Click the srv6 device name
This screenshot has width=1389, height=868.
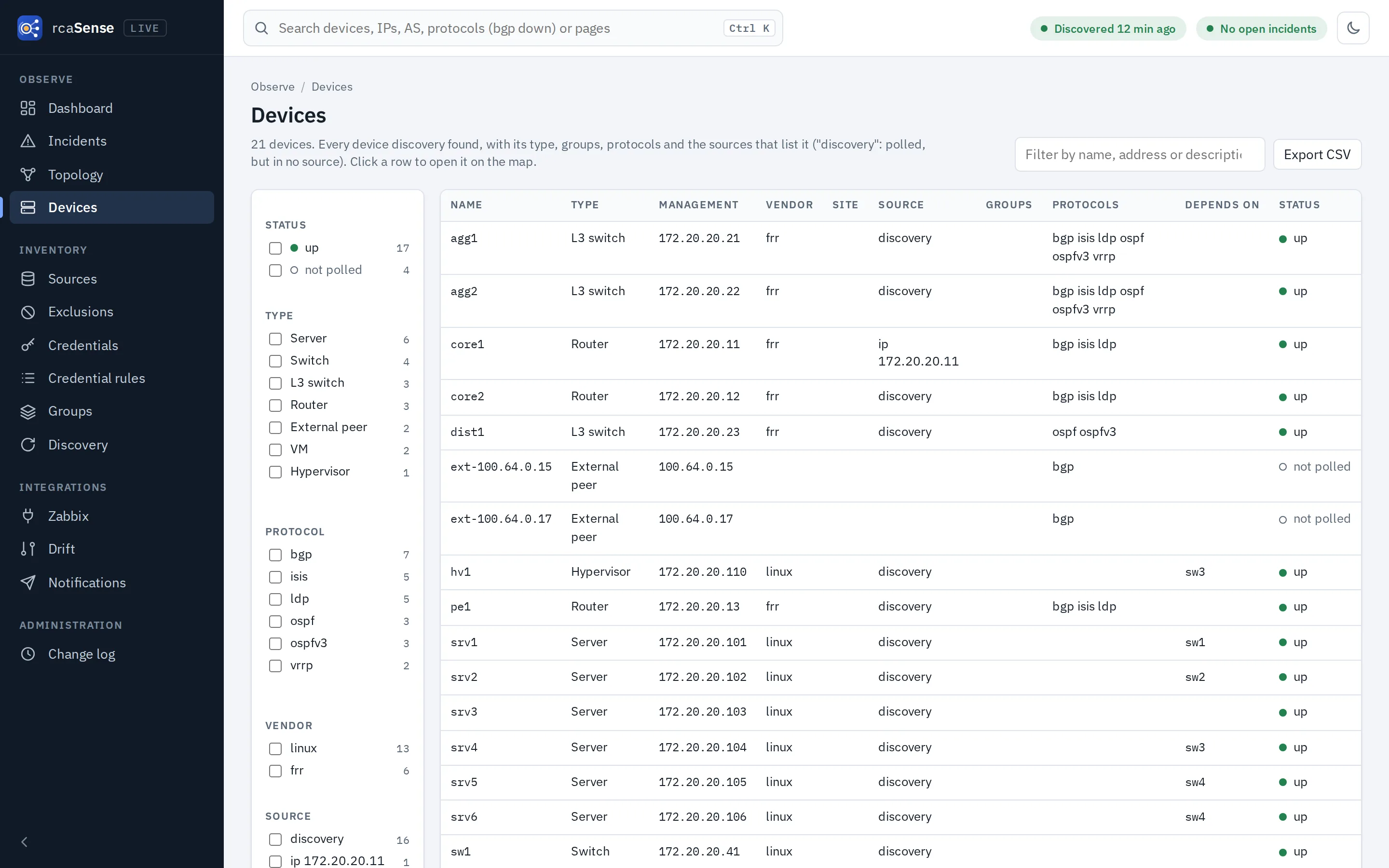464,817
